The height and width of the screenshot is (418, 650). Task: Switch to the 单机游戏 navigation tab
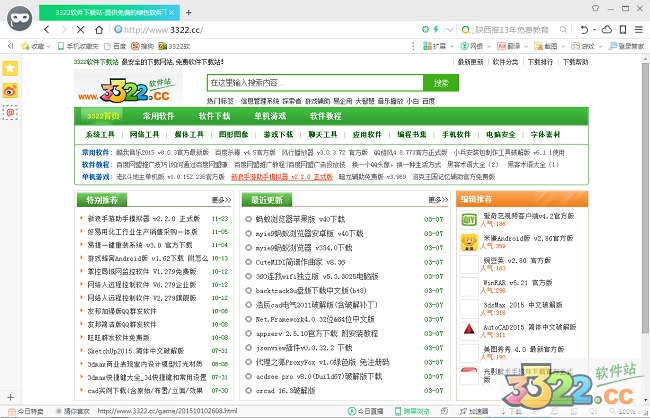click(x=270, y=116)
